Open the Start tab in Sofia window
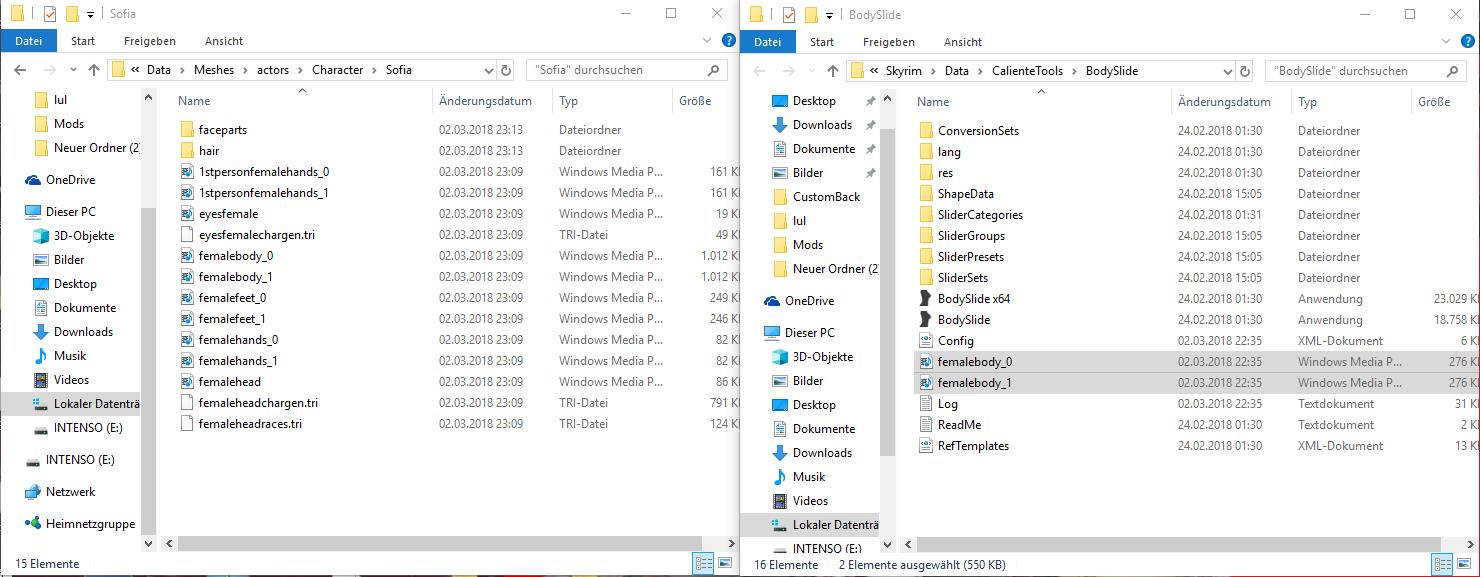The height and width of the screenshot is (577, 1480). click(83, 41)
